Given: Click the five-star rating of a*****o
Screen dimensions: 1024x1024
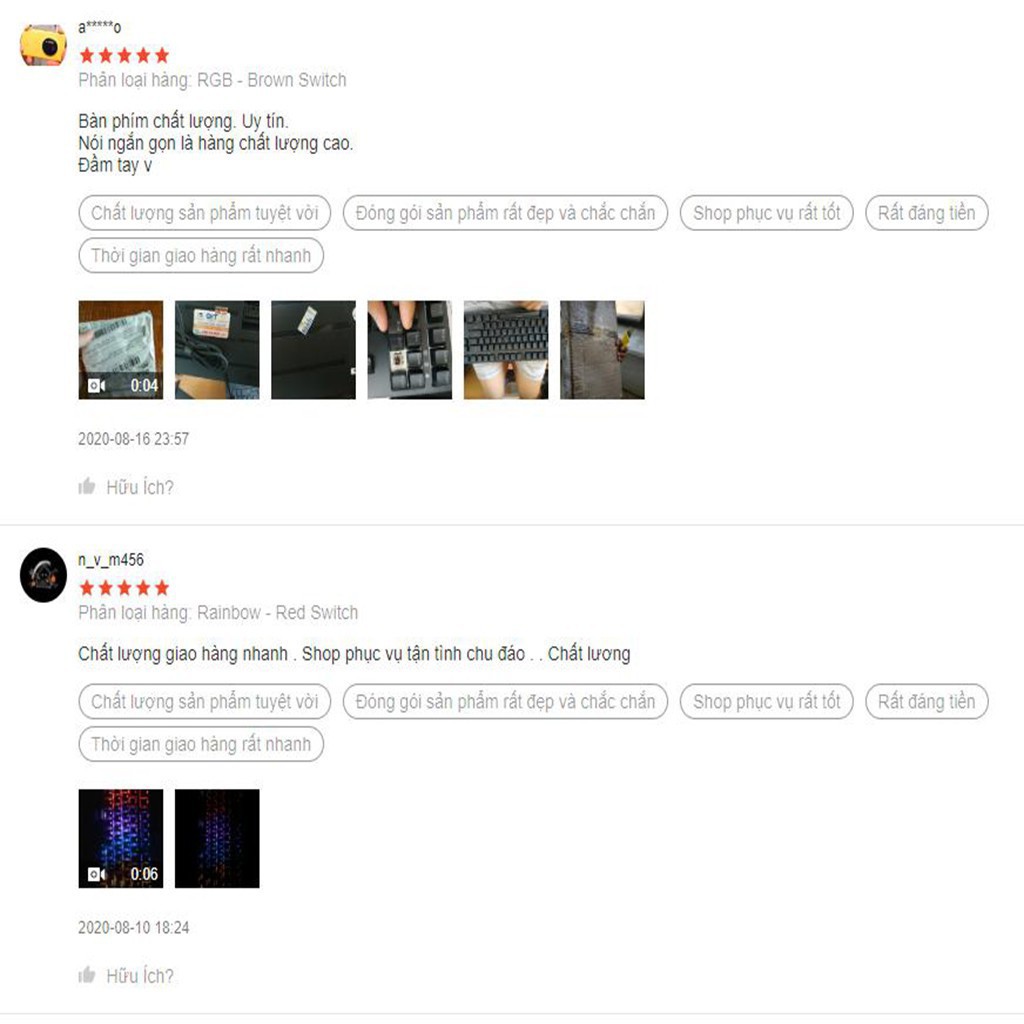Looking at the screenshot, I should pos(124,56).
